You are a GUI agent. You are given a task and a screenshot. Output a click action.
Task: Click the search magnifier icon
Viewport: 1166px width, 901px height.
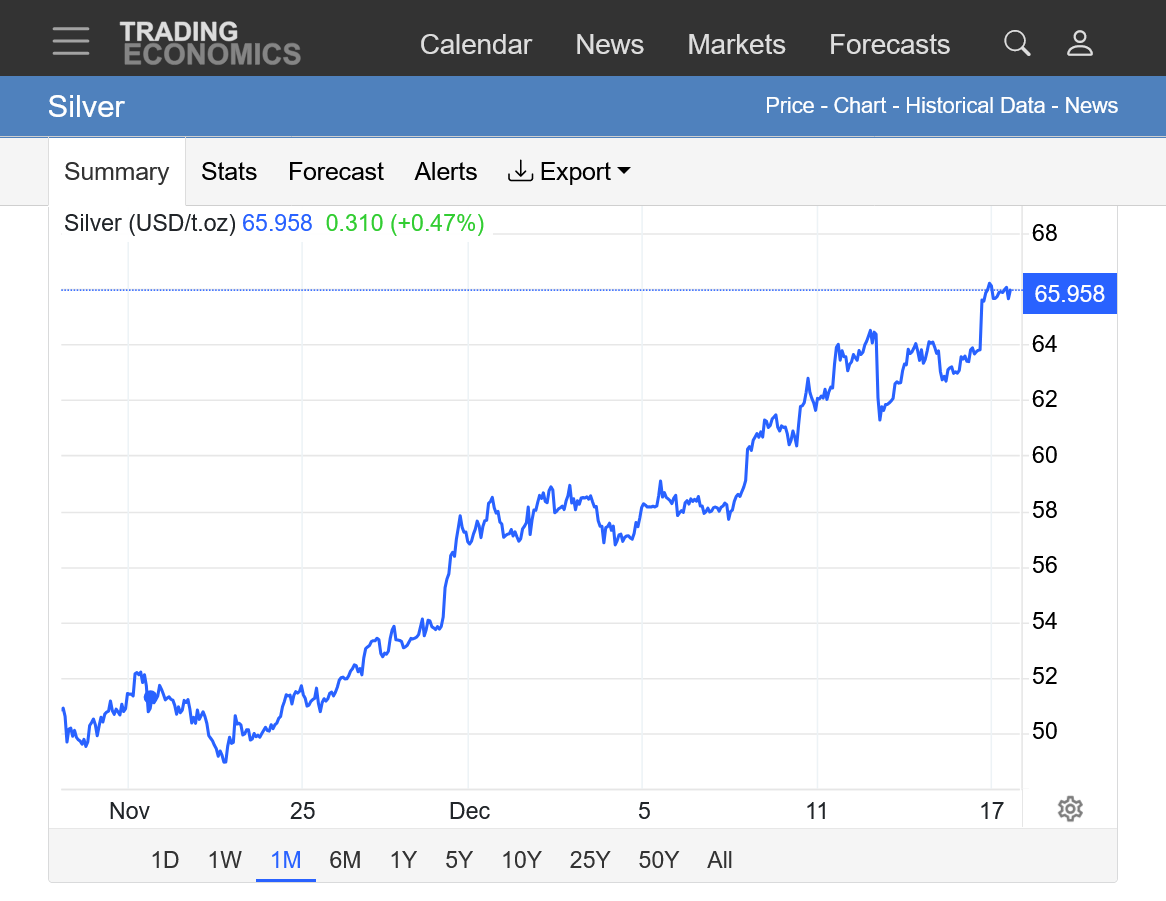tap(1017, 43)
